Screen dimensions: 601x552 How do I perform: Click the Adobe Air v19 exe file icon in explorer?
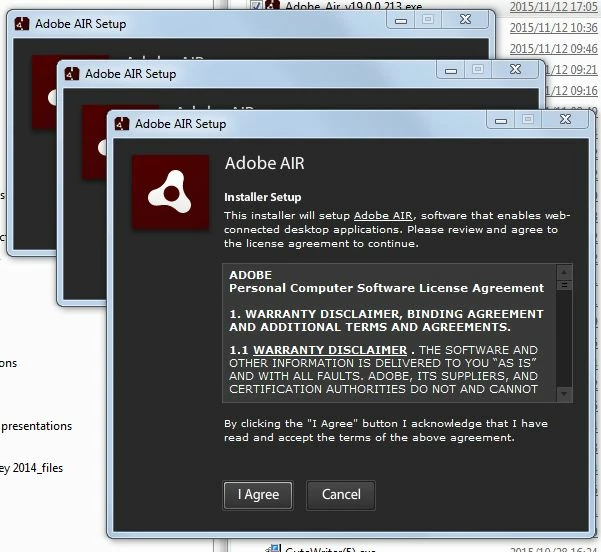click(273, 5)
